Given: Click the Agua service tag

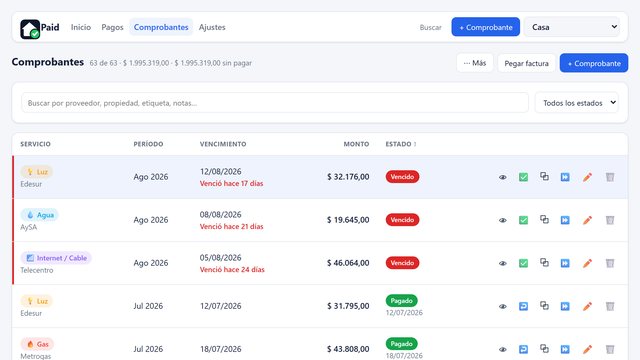Looking at the screenshot, I should click(x=40, y=215).
